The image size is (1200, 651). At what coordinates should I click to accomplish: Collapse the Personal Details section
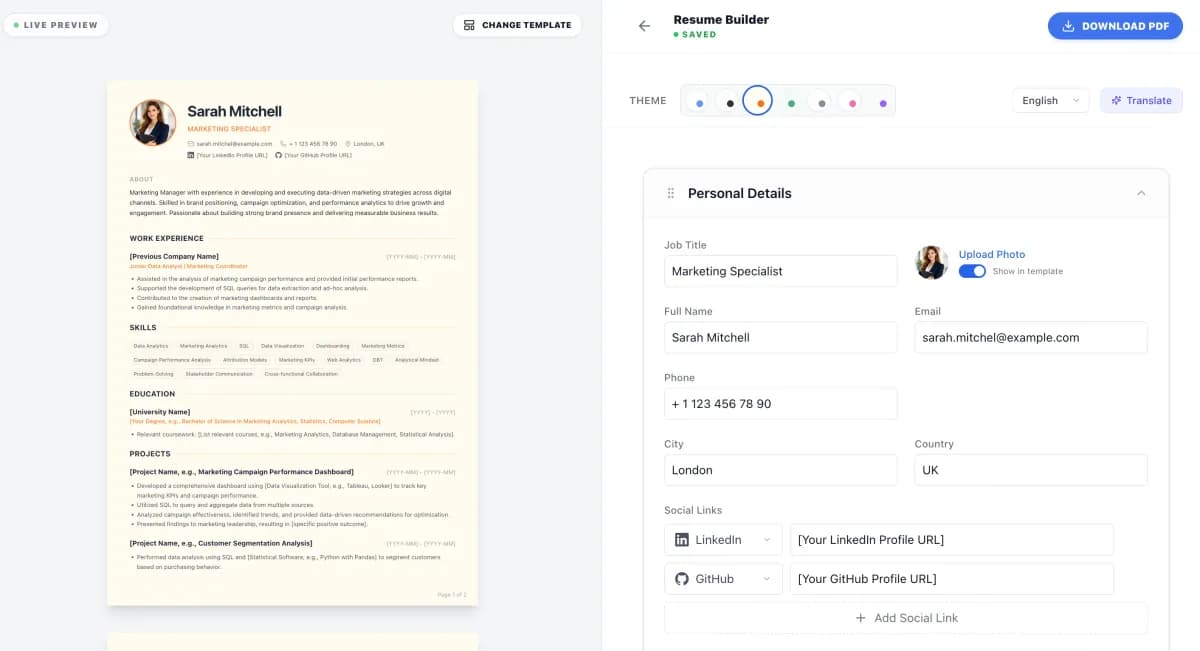pyautogui.click(x=1141, y=193)
